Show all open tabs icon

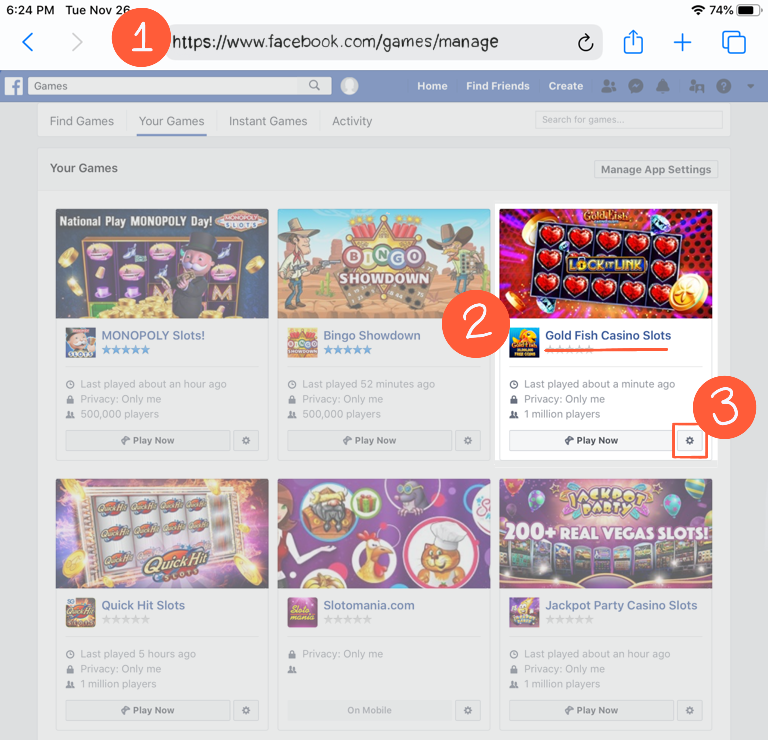tap(734, 42)
